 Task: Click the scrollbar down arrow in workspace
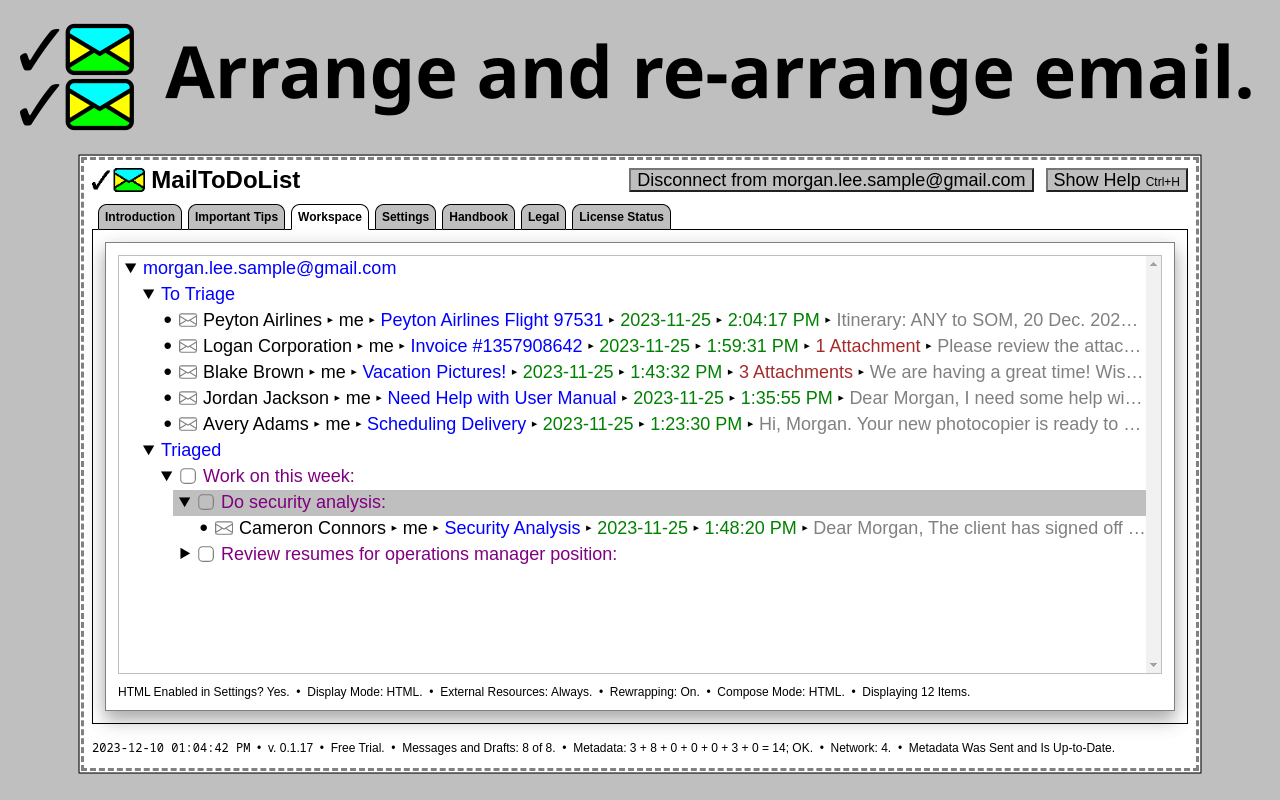click(x=1153, y=665)
